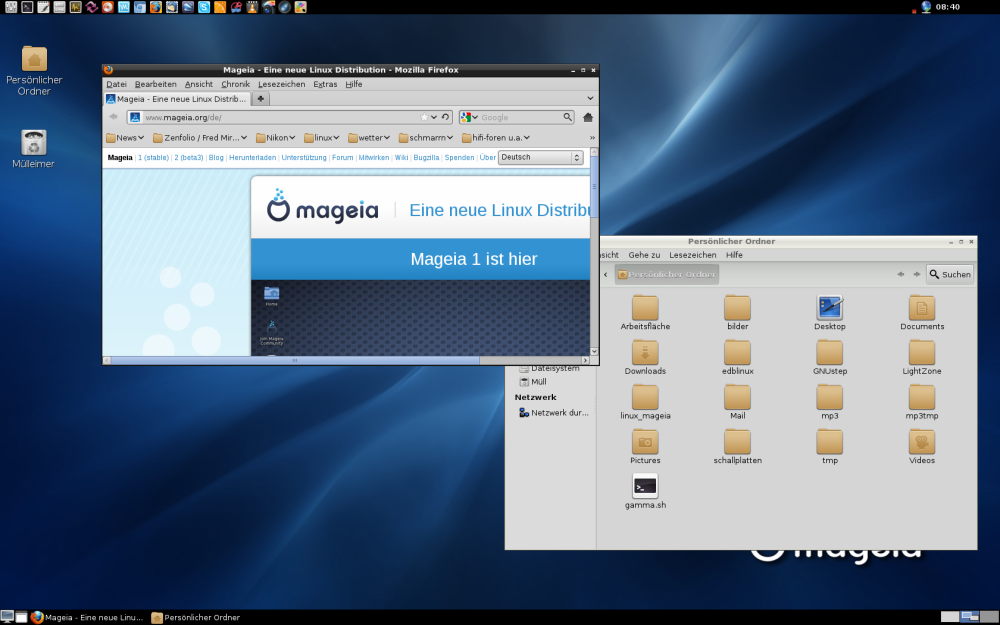Screen dimensions: 1000x625
Task: Expand the News bookmarks folder
Action: point(125,138)
